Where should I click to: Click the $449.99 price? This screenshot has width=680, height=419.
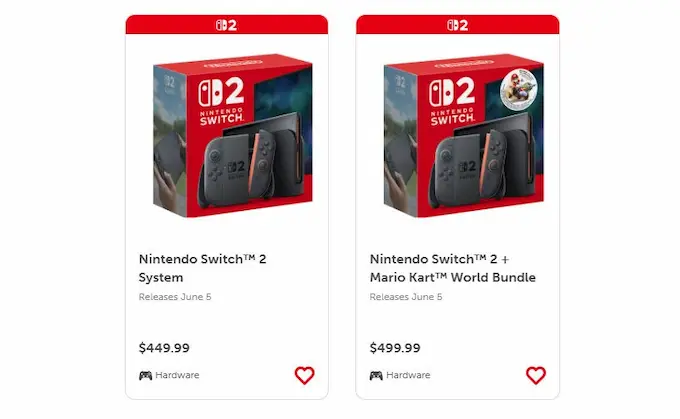tap(164, 348)
